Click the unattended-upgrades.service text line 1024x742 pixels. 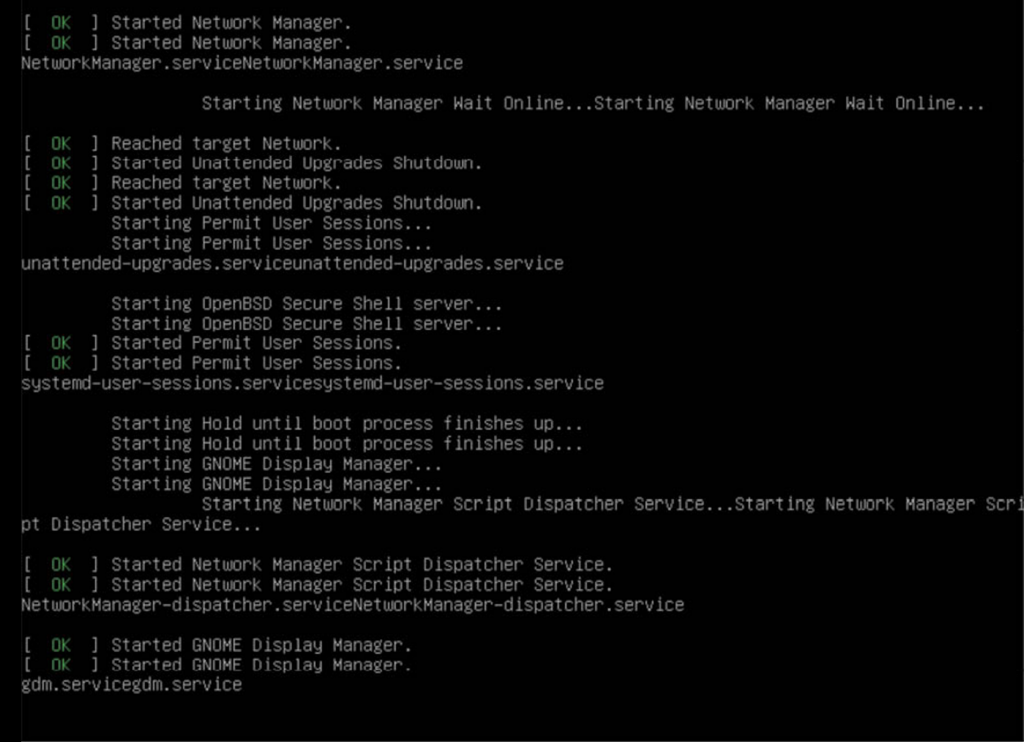coord(292,264)
